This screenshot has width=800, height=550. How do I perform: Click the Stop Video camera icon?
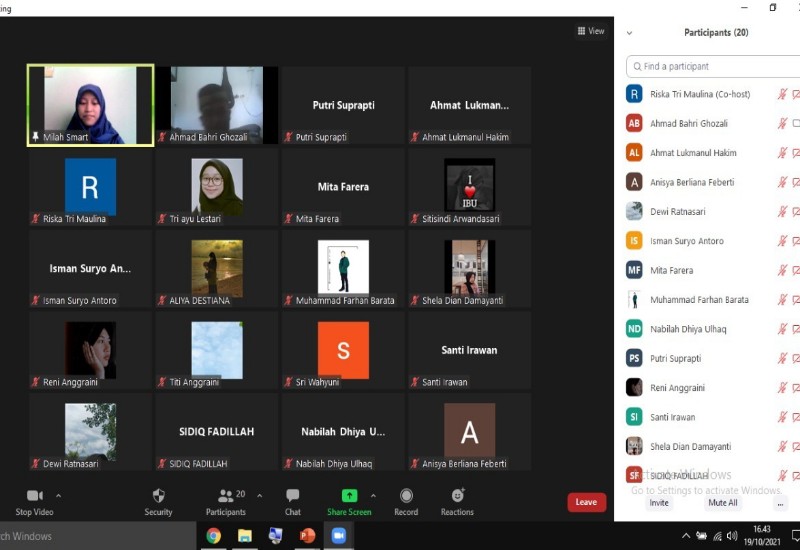[34, 495]
